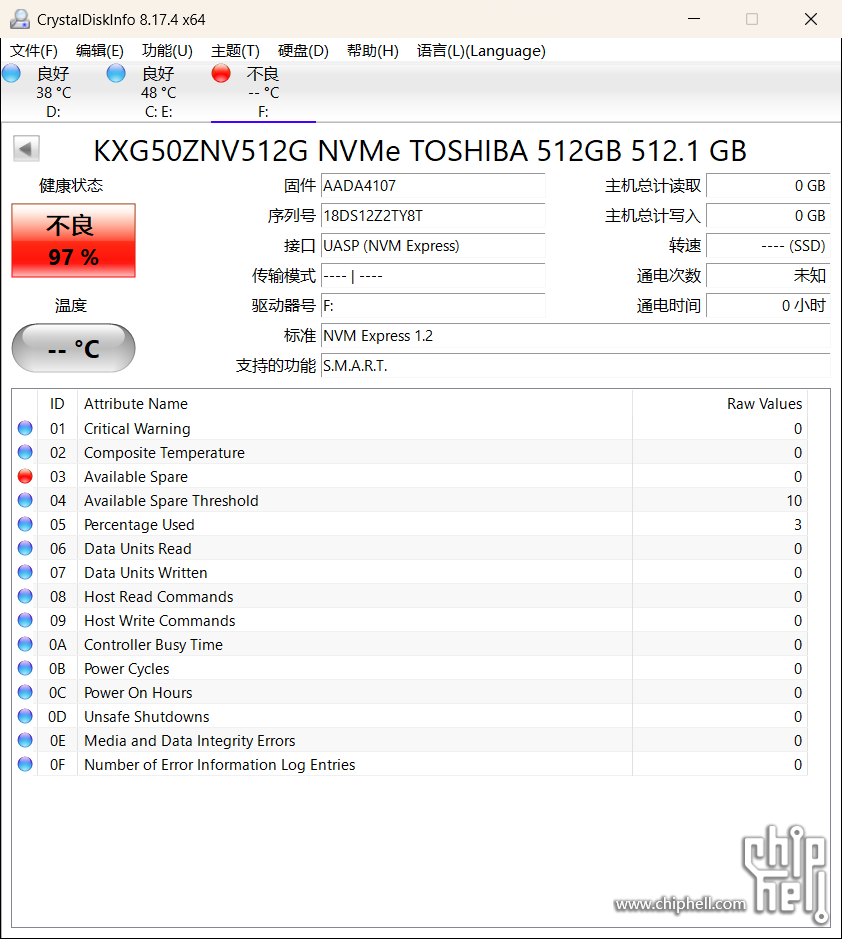The height and width of the screenshot is (939, 842).
Task: Select the Data Units Read attribute name
Action: click(138, 549)
